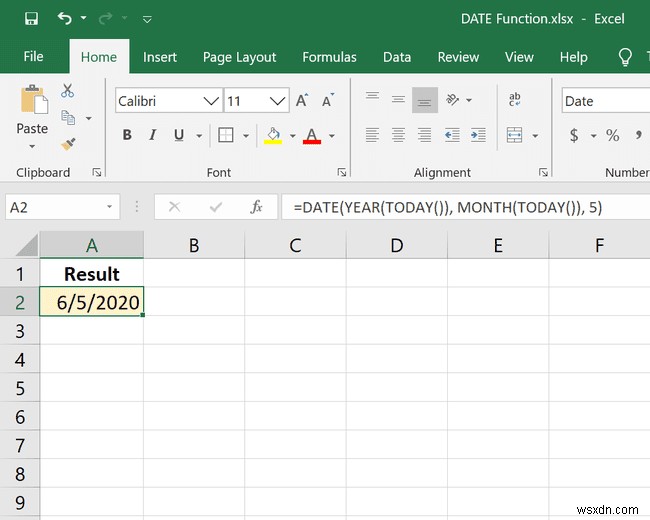Toggle Bold formatting
This screenshot has height=520, width=650.
pos(127,135)
